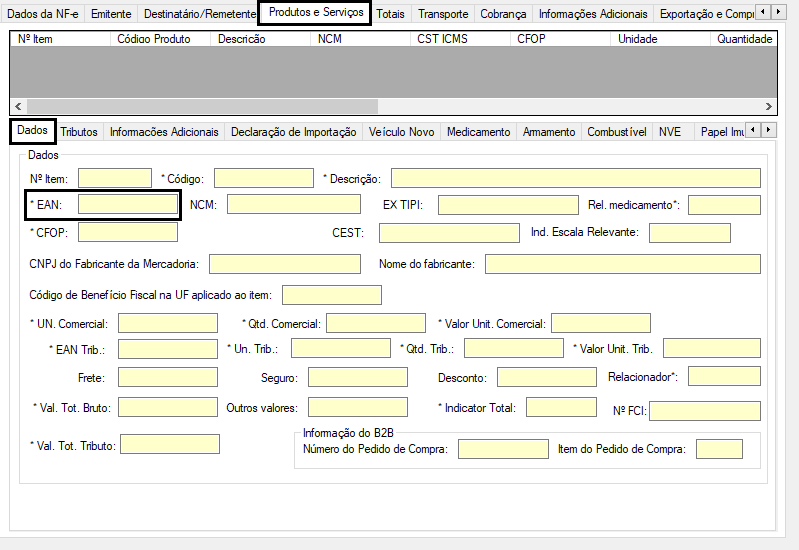Click the grid's horizontal scrollbar right arrow
The height and width of the screenshot is (550, 799).
pyautogui.click(x=768, y=107)
